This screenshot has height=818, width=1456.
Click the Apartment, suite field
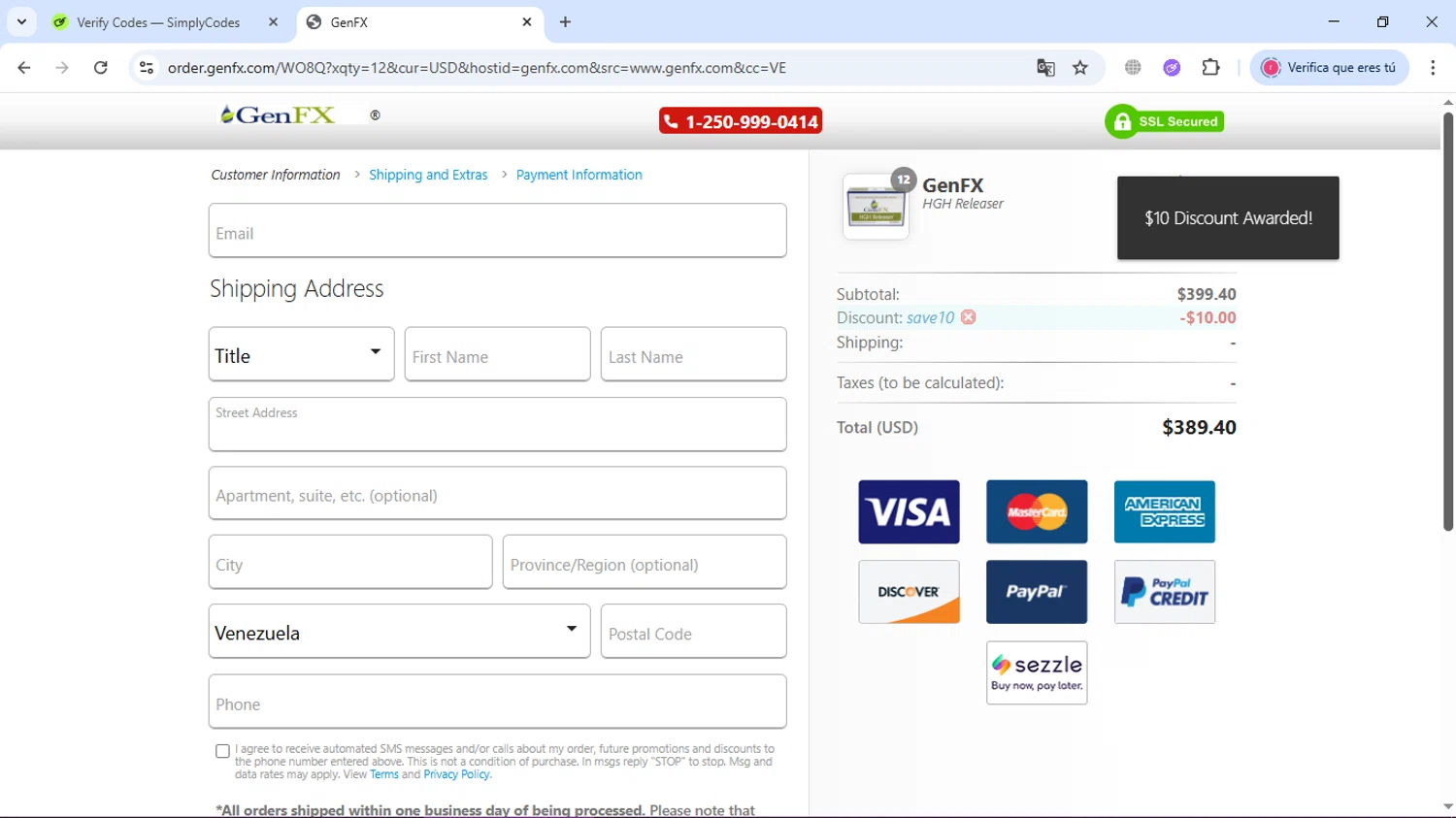click(x=497, y=493)
